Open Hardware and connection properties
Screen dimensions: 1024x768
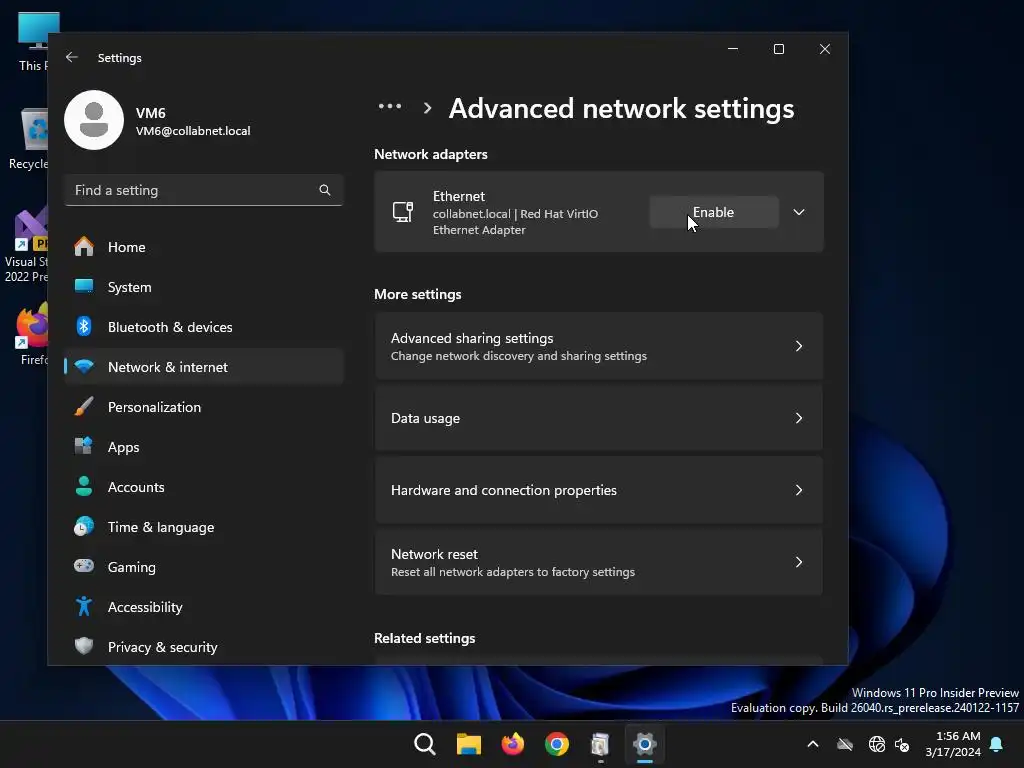pyautogui.click(x=599, y=490)
